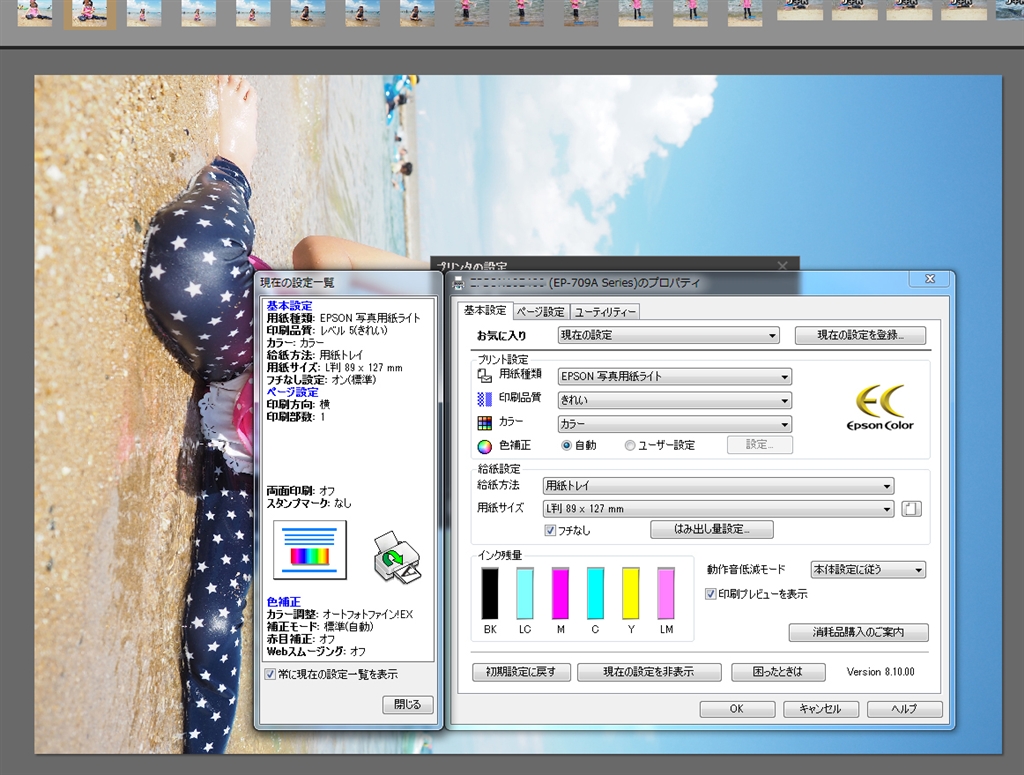The width and height of the screenshot is (1024, 775).
Task: Click the color bars page preview image
Action: [x=310, y=550]
